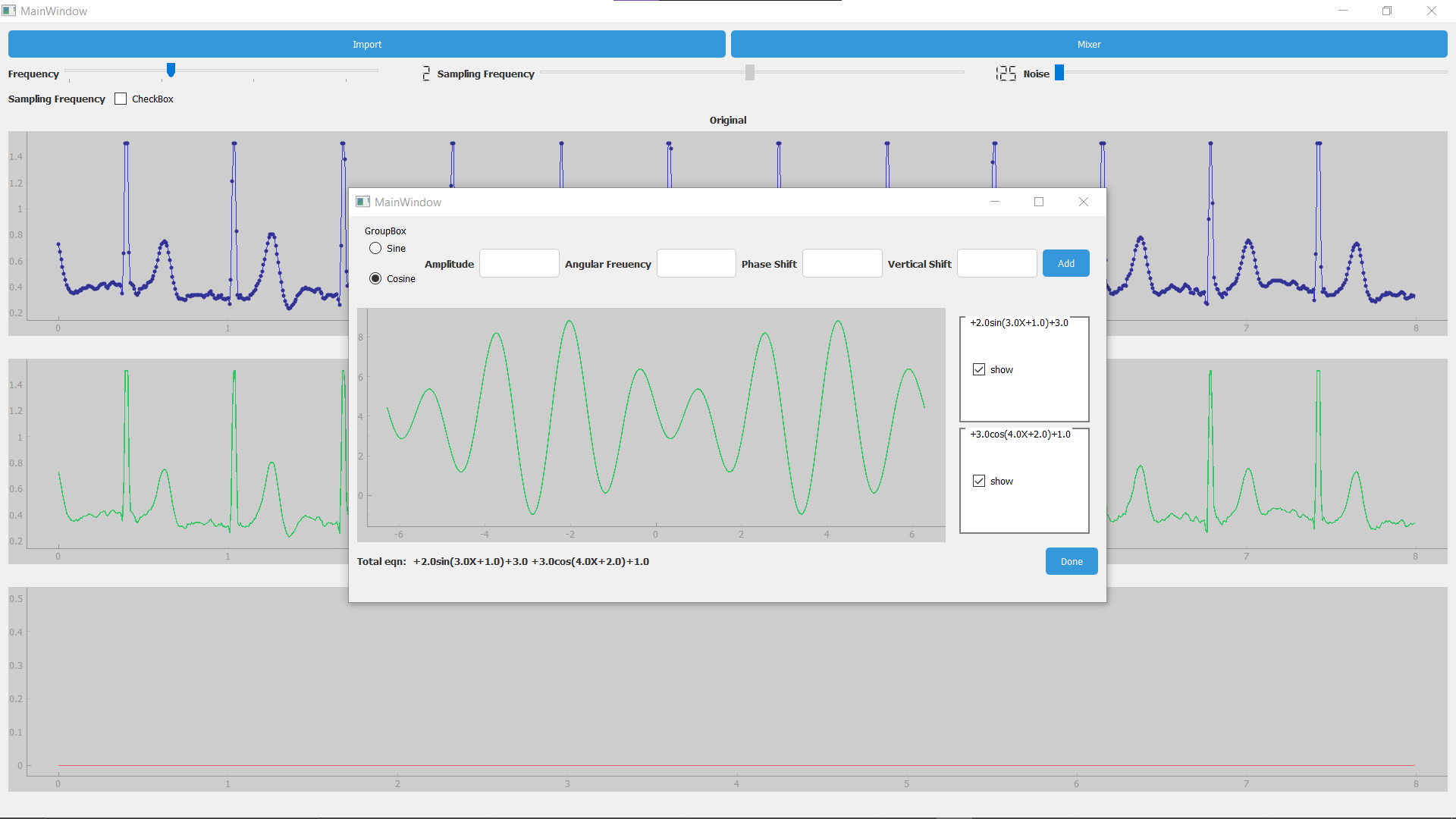The height and width of the screenshot is (819, 1456).
Task: Click the Angular Frequency input field
Action: pos(695,263)
